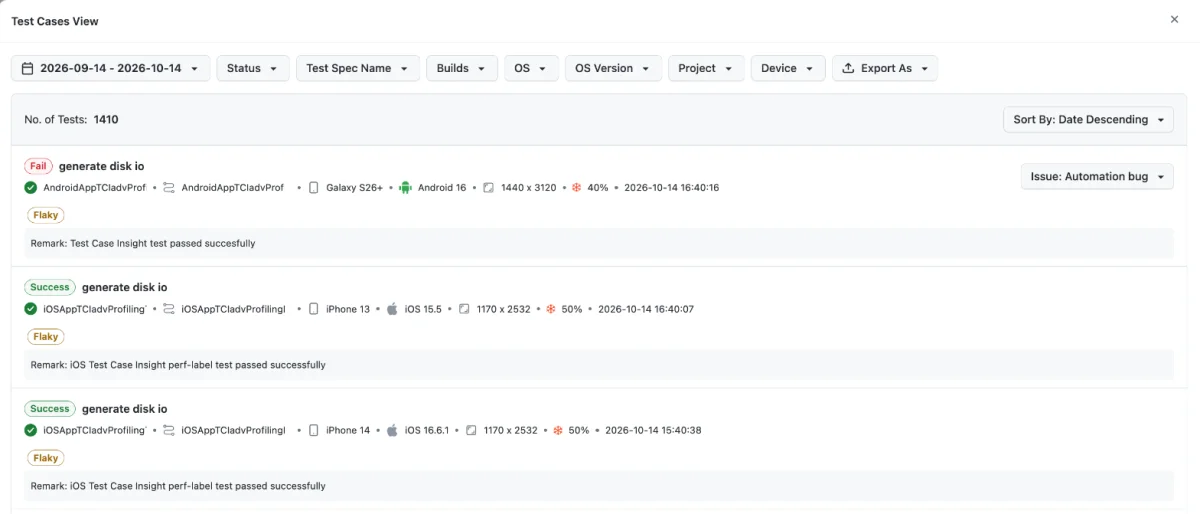The width and height of the screenshot is (1200, 514).
Task: Click the phone device icon next to iPhone 13
Action: coord(314,309)
